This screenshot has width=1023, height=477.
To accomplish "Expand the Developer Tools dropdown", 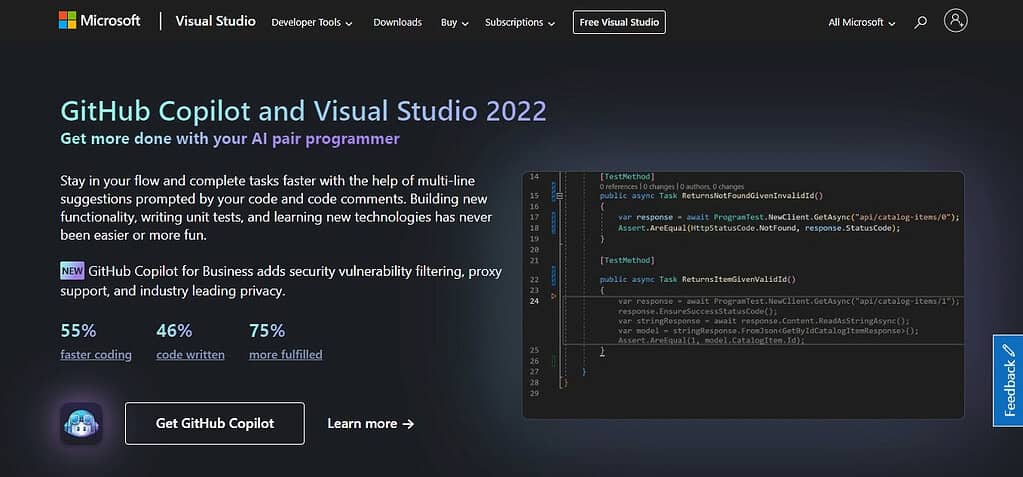I will 311,22.
